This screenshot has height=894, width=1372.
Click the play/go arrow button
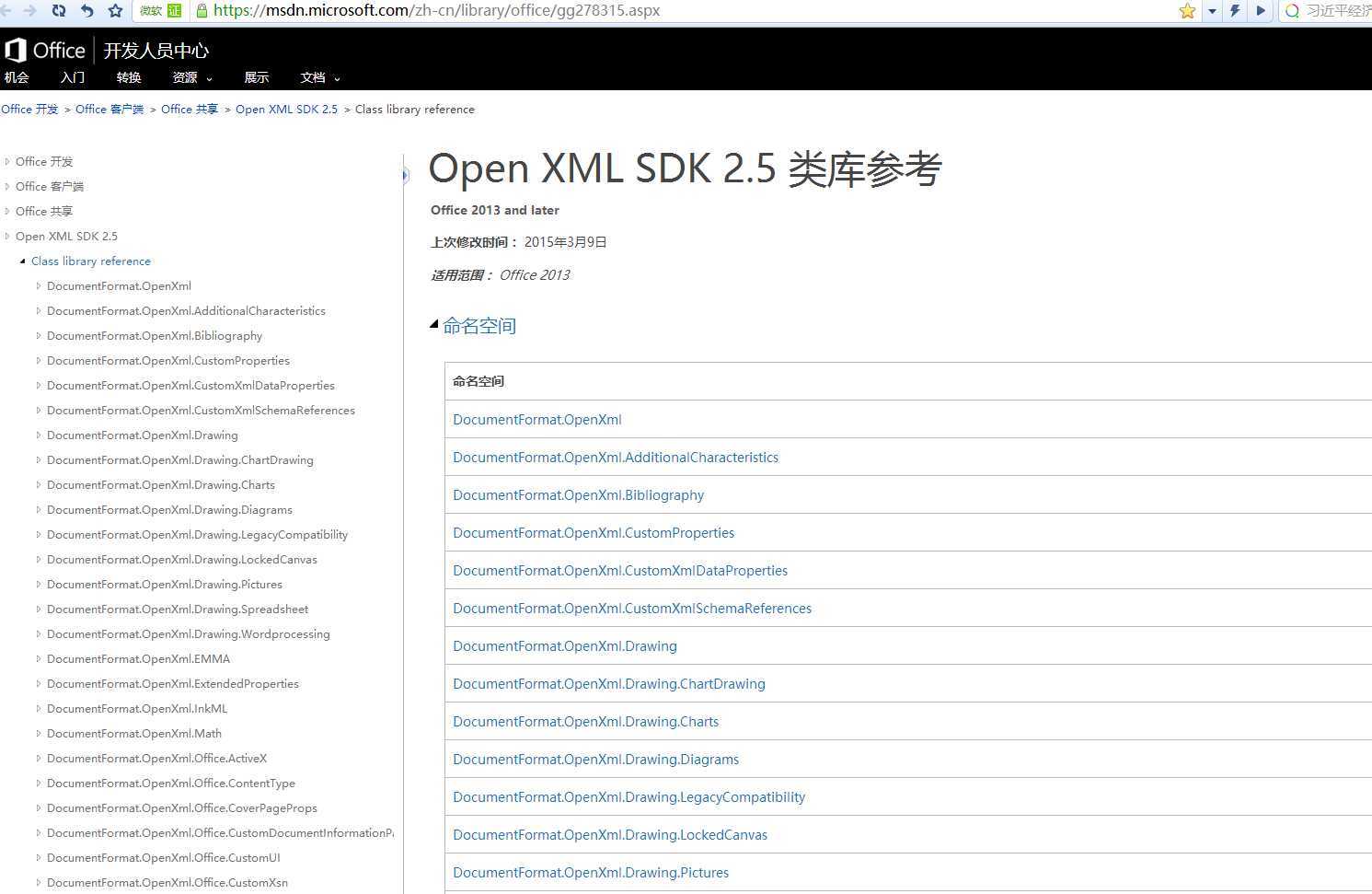tap(1261, 10)
